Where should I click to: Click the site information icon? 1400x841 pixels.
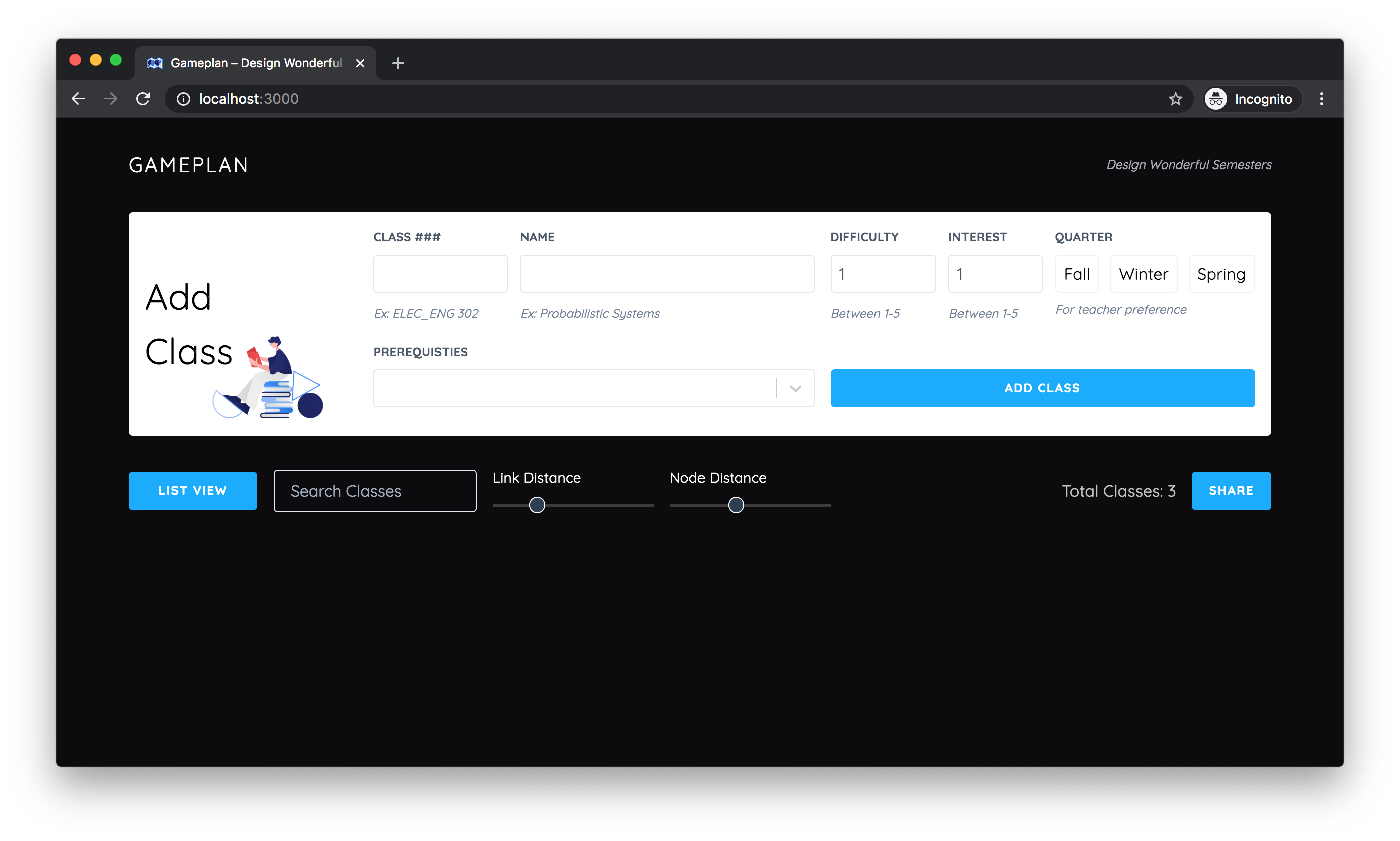tap(183, 99)
